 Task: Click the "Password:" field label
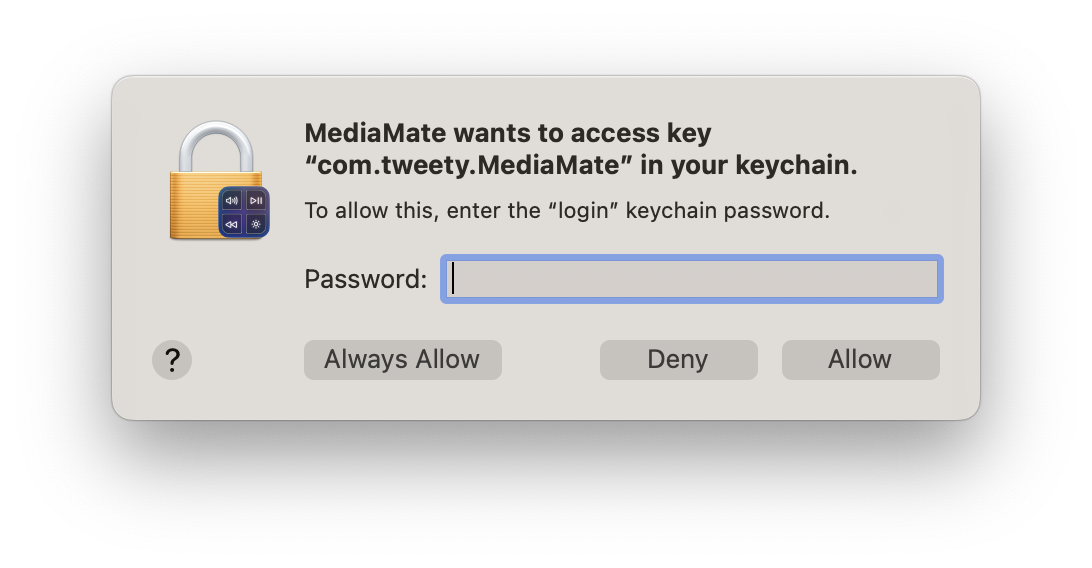click(x=366, y=279)
